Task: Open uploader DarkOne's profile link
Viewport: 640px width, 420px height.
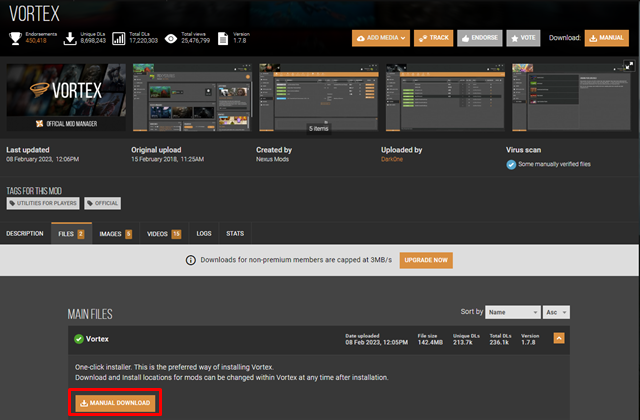Action: click(x=392, y=159)
